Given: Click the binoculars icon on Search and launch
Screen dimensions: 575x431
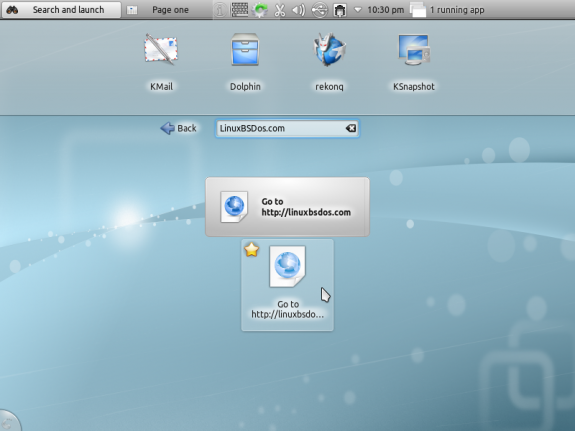Looking at the screenshot, I should 12,10.
